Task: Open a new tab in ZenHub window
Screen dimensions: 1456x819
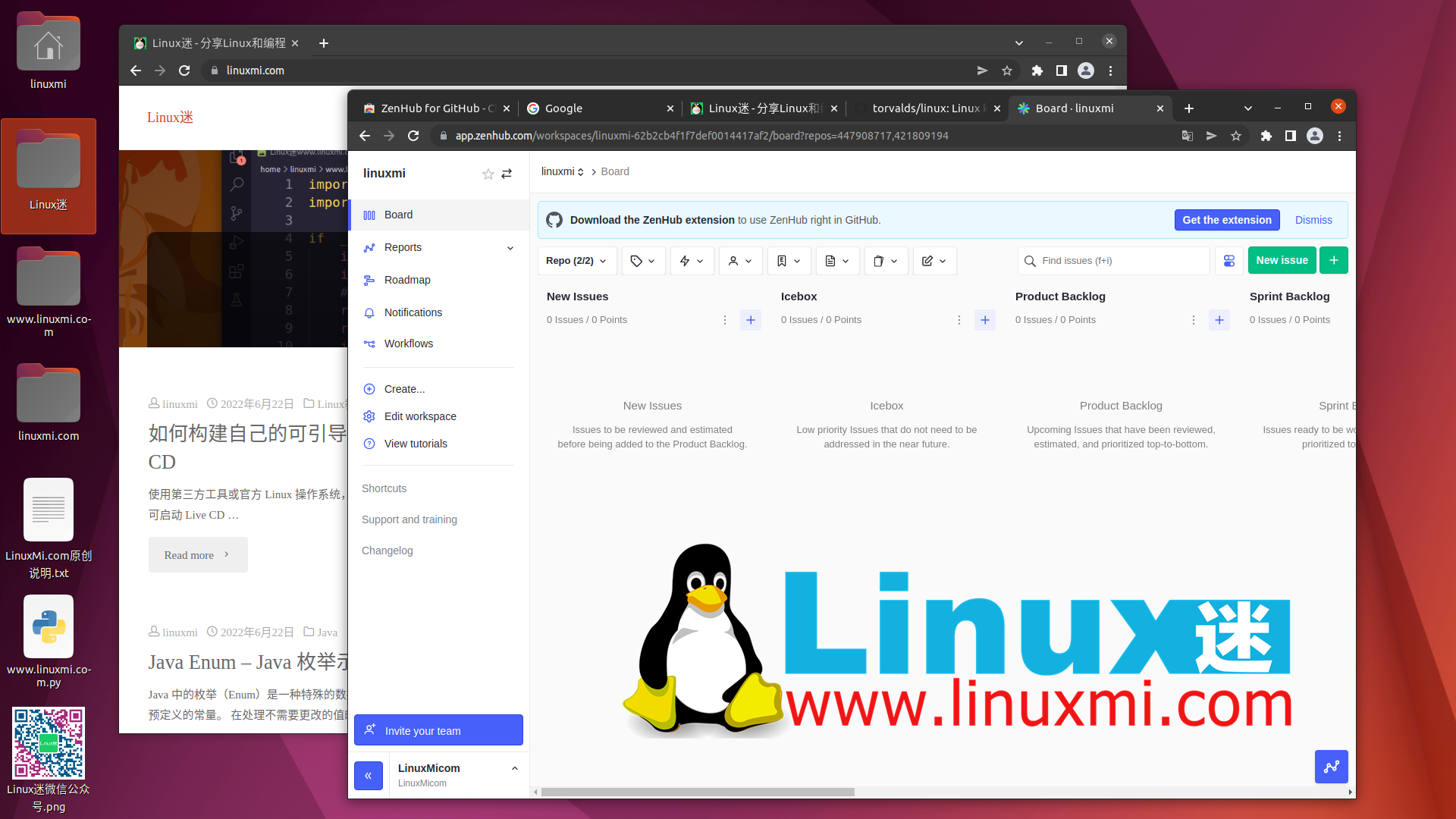Action: (1189, 108)
